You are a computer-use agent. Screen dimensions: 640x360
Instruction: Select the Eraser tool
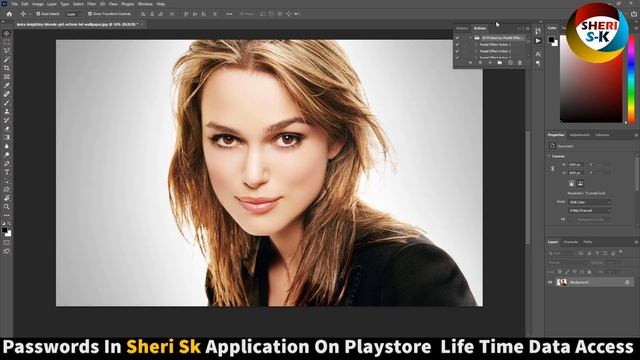[7, 129]
